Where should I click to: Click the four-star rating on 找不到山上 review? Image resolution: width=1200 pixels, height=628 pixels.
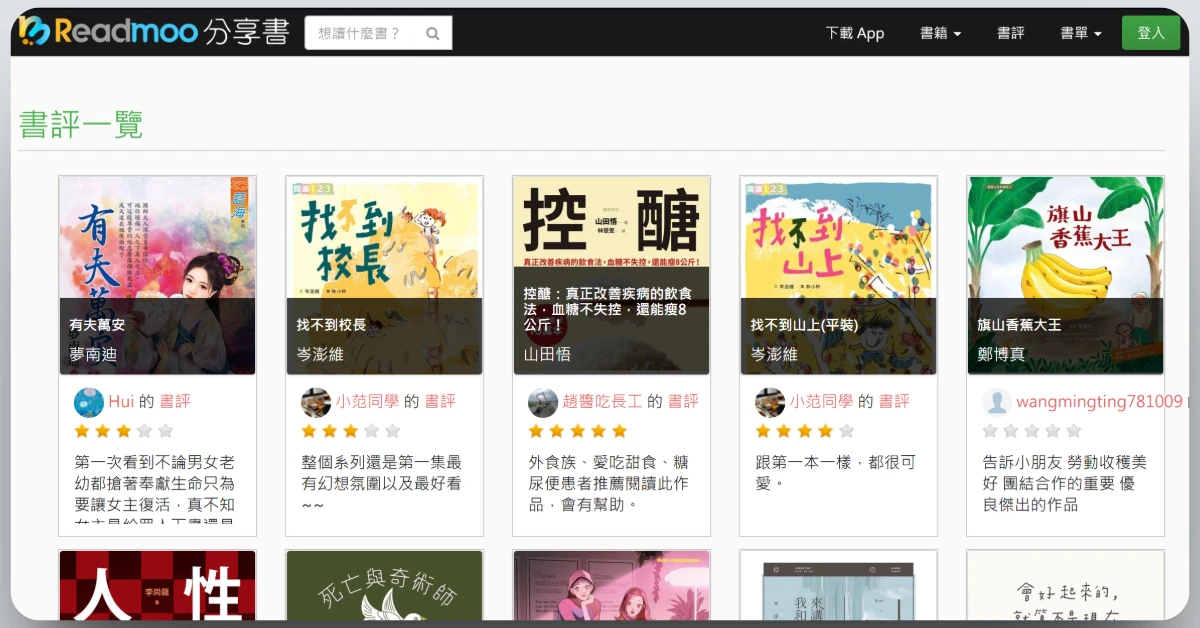point(805,431)
